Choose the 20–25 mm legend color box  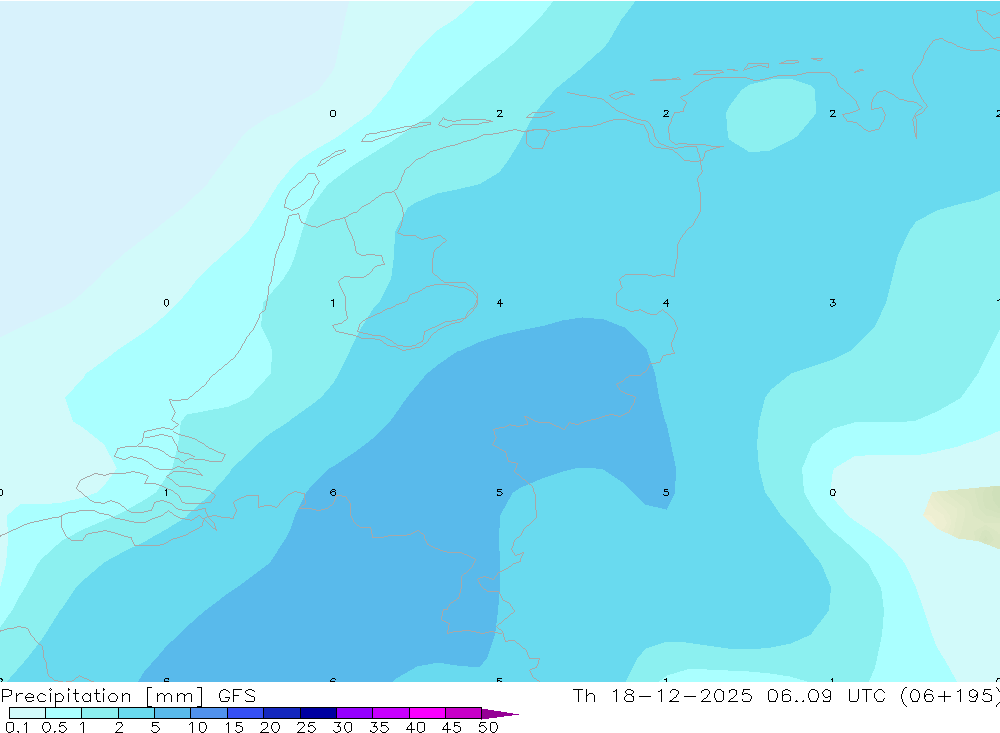coord(282,713)
